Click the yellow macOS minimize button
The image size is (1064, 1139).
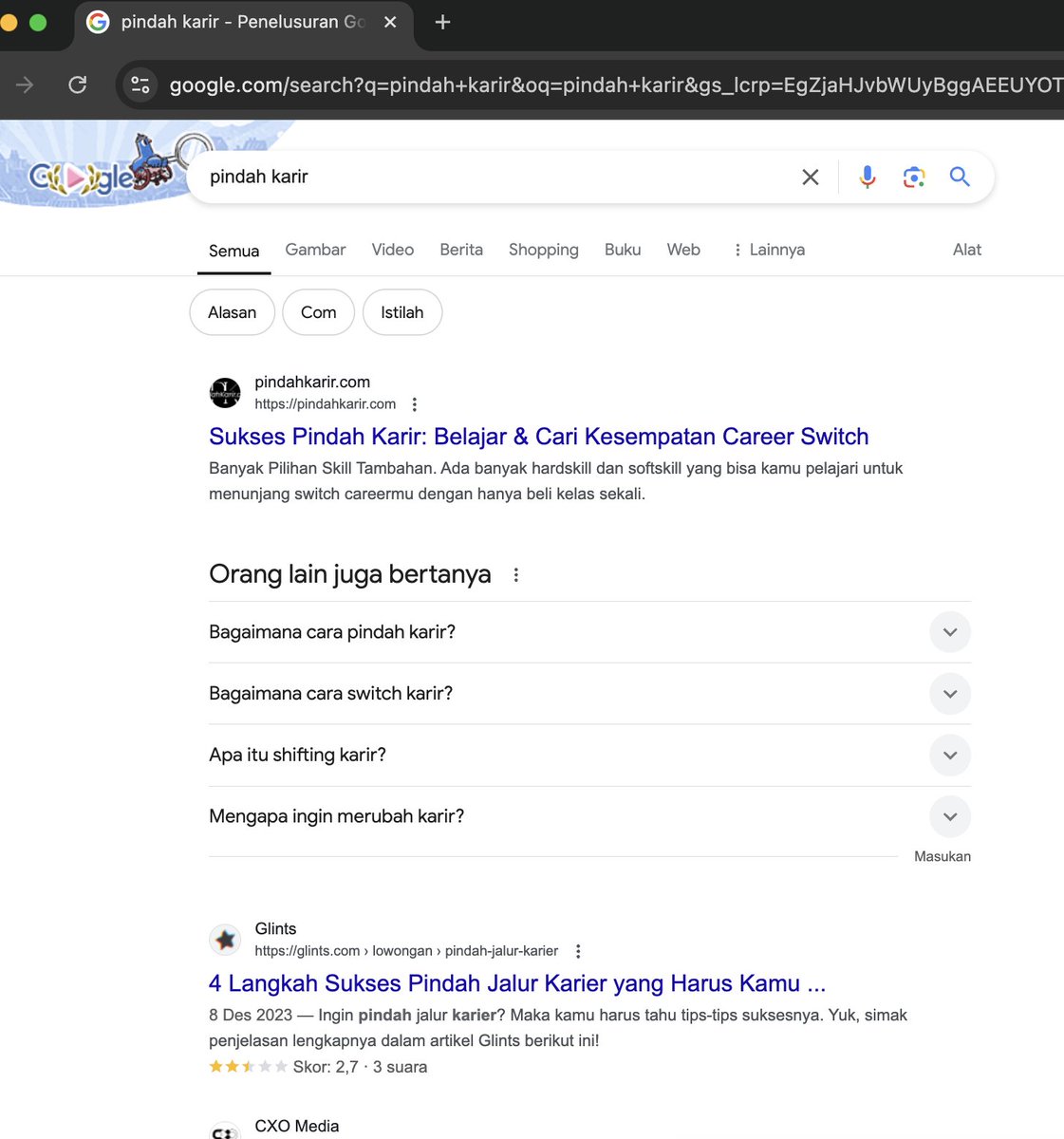coord(8,22)
